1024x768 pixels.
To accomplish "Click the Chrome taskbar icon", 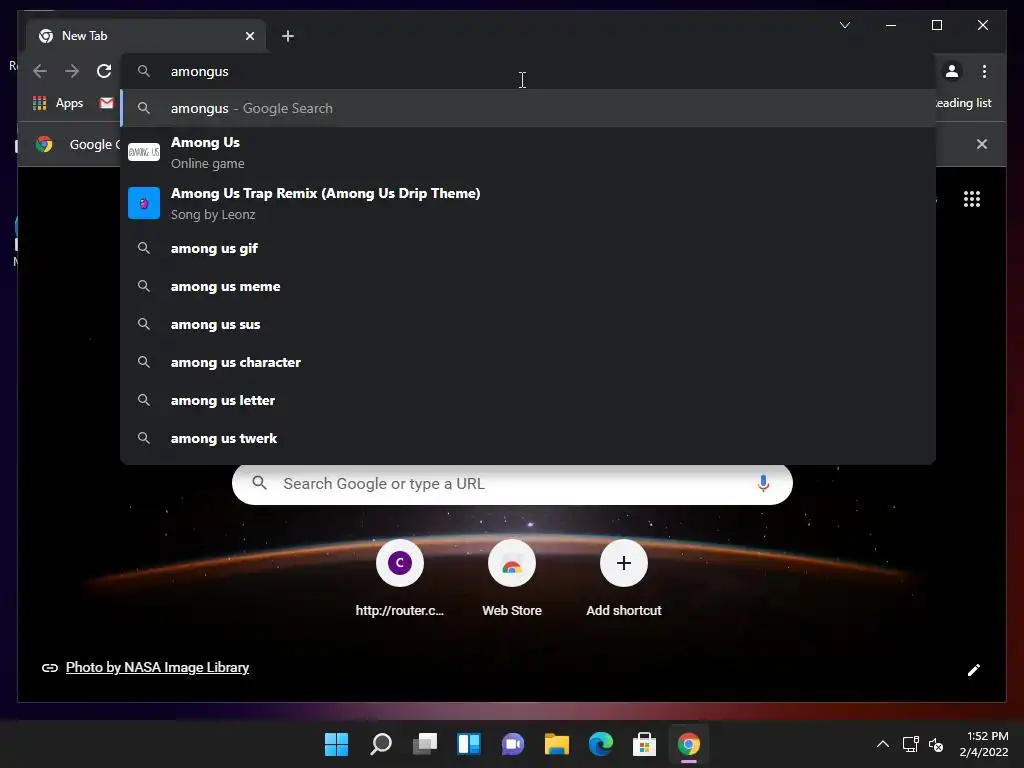I will click(x=689, y=744).
